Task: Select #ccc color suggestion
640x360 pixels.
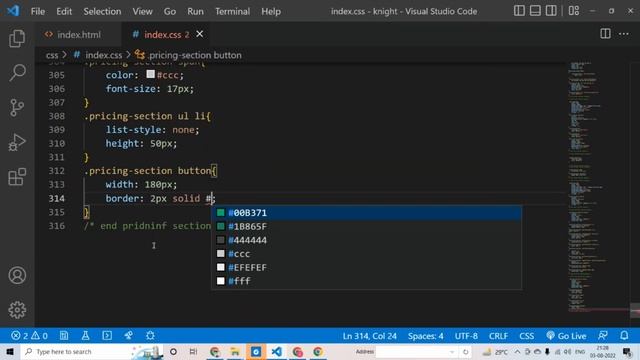Action: tap(366, 254)
